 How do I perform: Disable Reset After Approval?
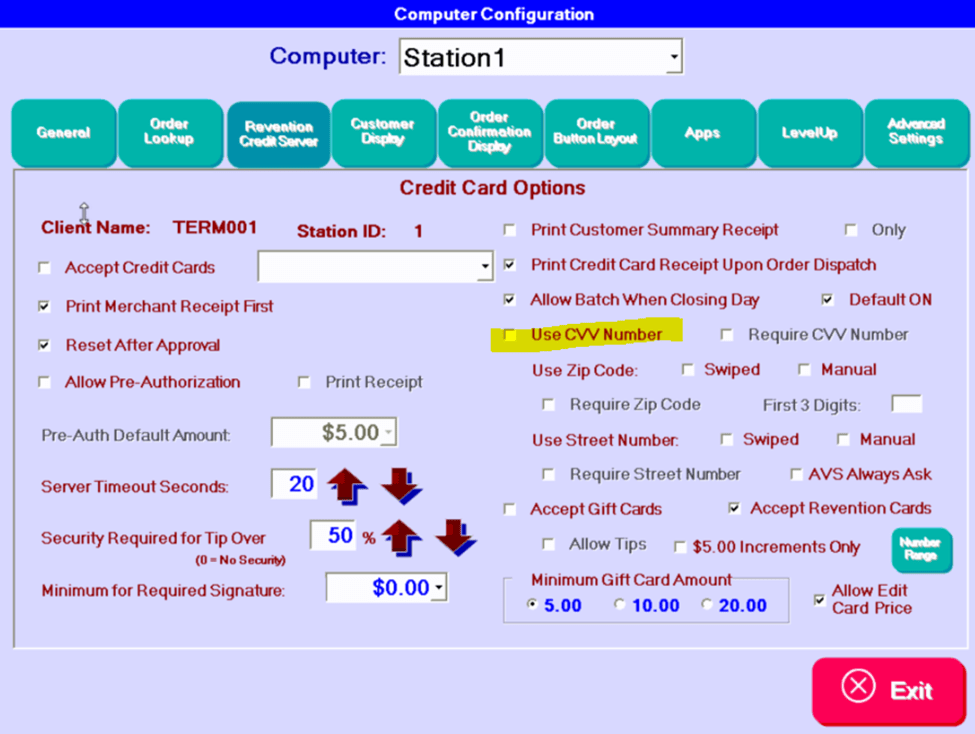[44, 345]
